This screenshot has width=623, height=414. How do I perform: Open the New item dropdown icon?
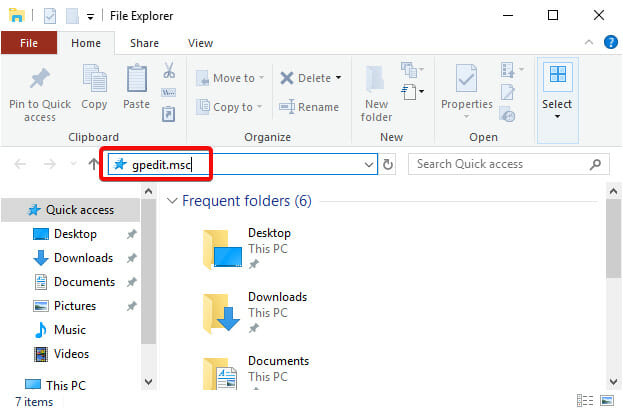point(412,70)
